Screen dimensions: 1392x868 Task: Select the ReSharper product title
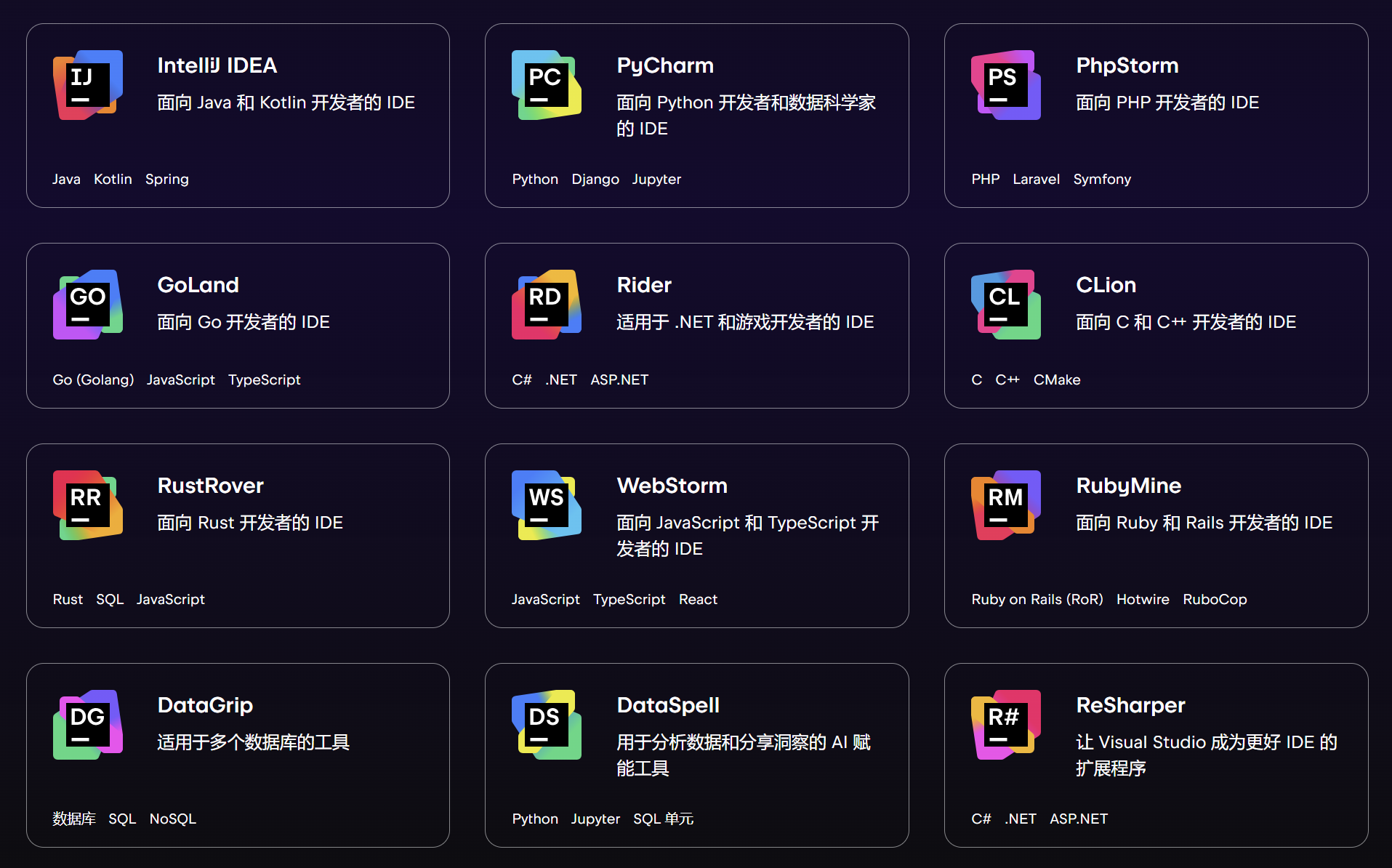pyautogui.click(x=1131, y=706)
